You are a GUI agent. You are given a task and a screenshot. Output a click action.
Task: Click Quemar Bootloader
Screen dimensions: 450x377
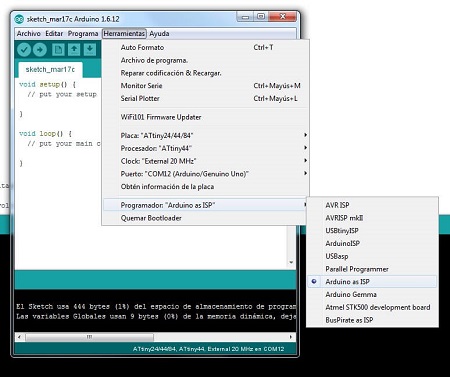pos(205,218)
